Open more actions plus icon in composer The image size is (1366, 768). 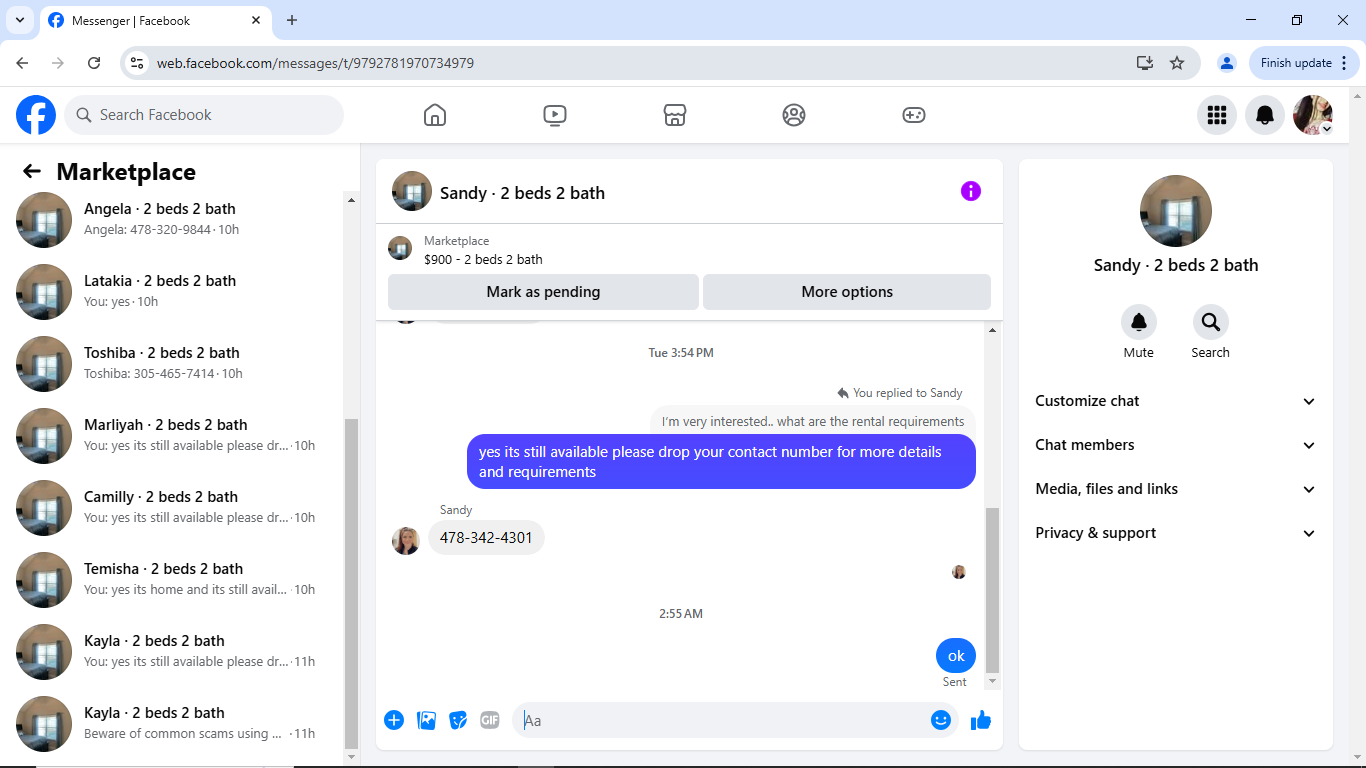click(x=394, y=720)
